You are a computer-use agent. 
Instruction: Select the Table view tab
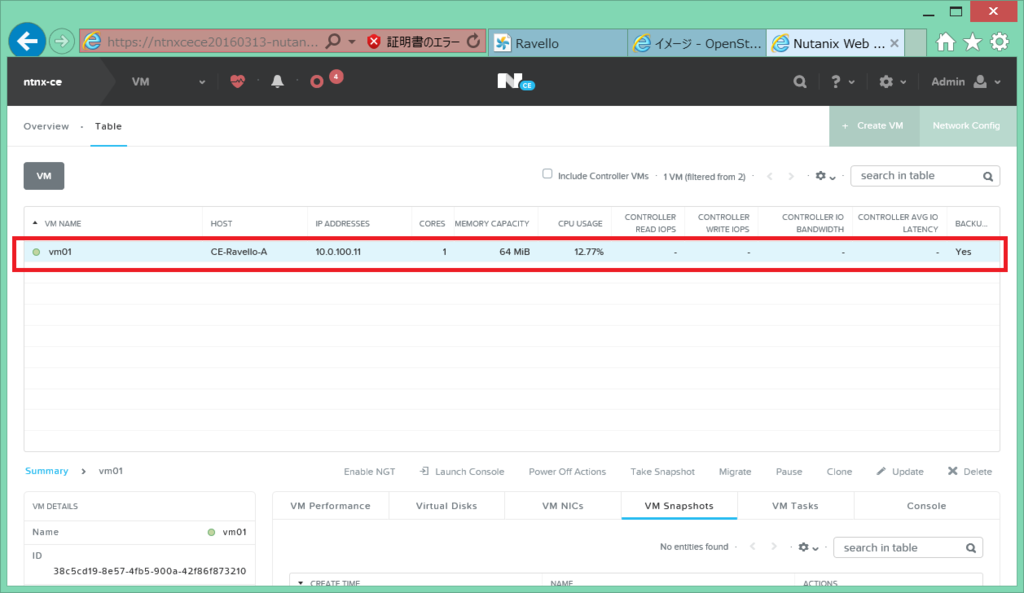[x=108, y=126]
